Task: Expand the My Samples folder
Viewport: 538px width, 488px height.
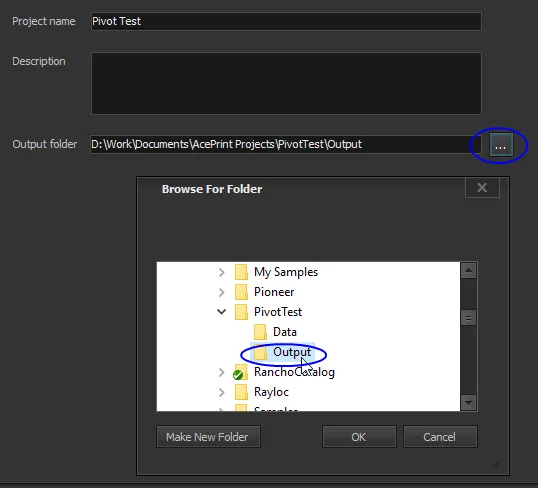Action: tap(222, 272)
